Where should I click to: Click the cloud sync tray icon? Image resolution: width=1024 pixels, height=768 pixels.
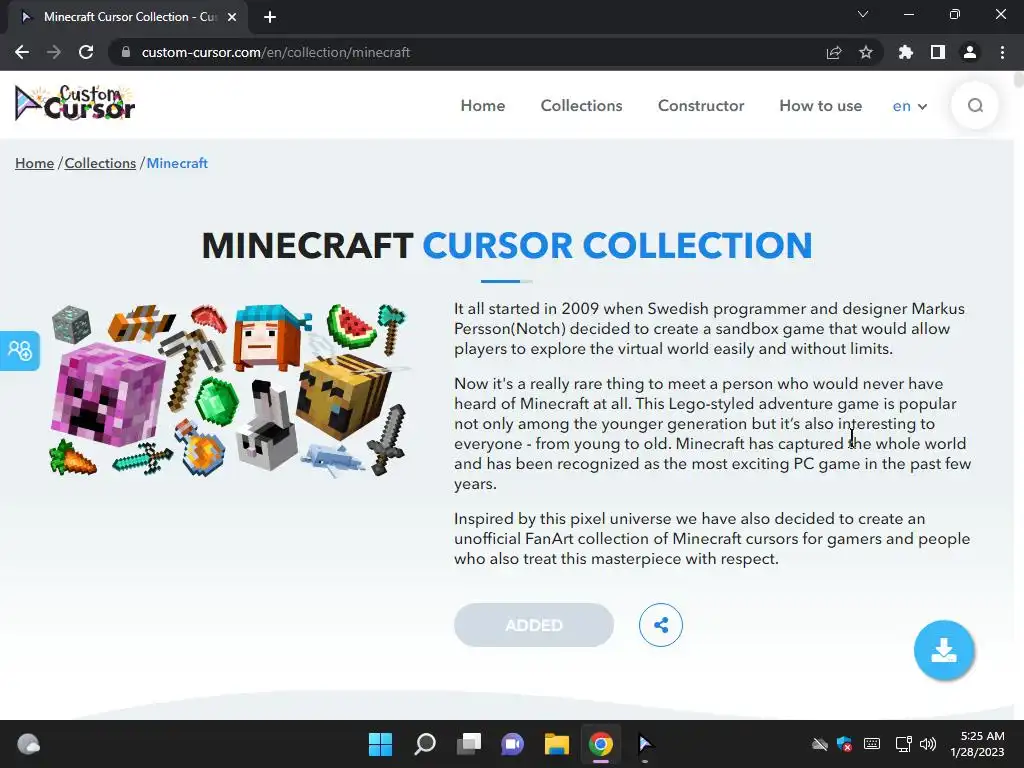pyautogui.click(x=820, y=744)
